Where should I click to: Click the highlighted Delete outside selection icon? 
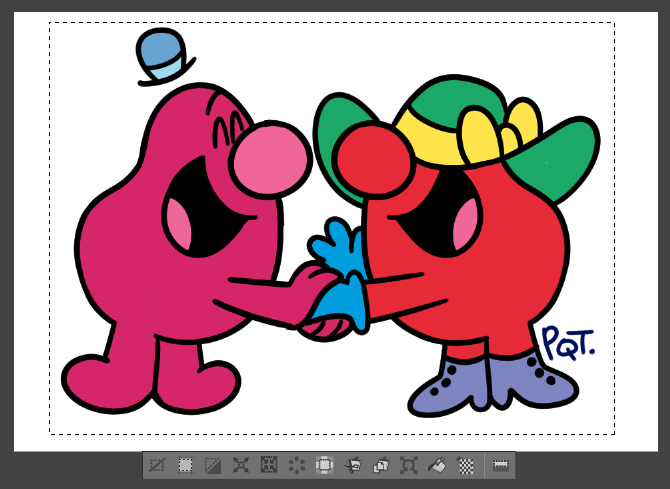[x=325, y=465]
